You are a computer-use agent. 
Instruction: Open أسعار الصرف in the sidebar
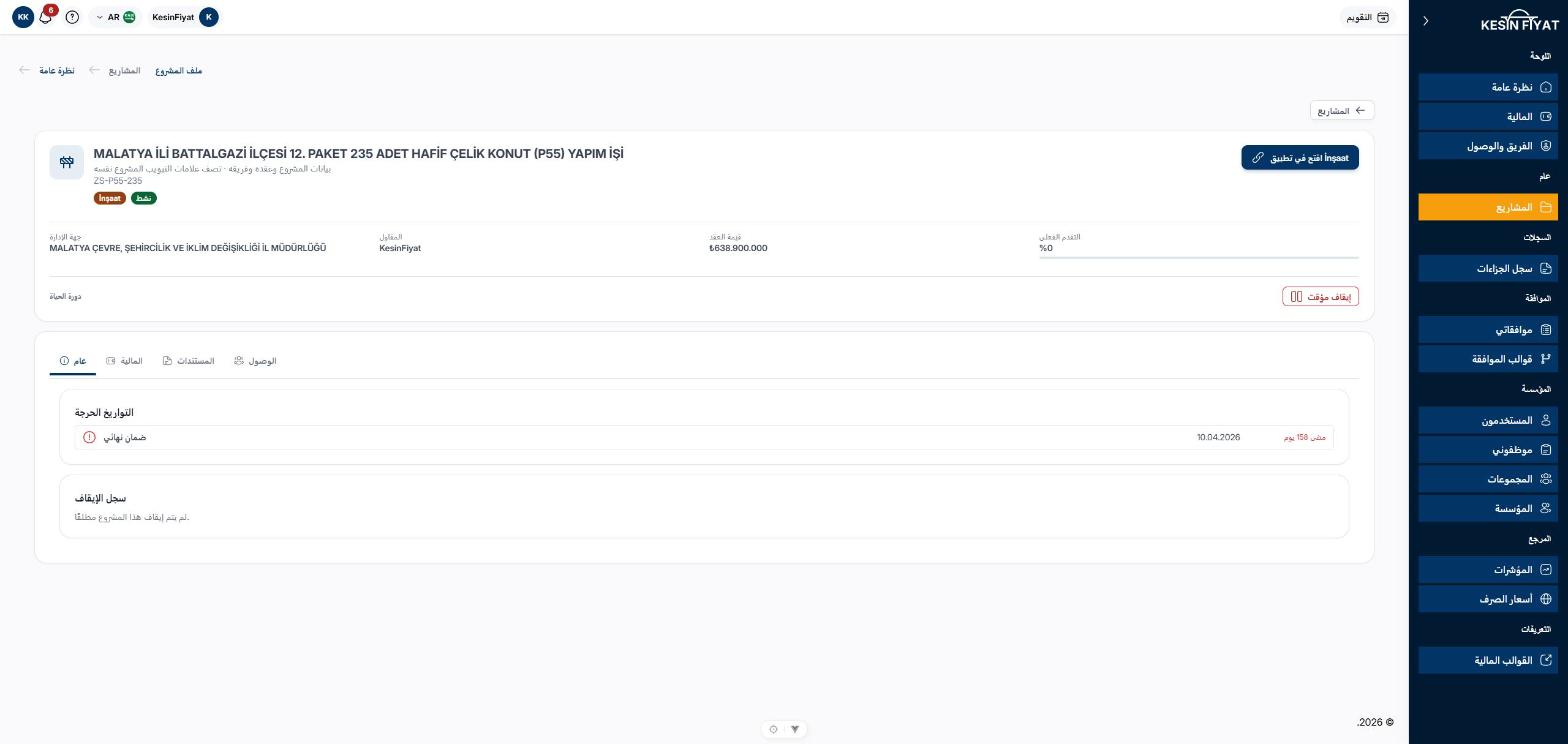[1488, 599]
